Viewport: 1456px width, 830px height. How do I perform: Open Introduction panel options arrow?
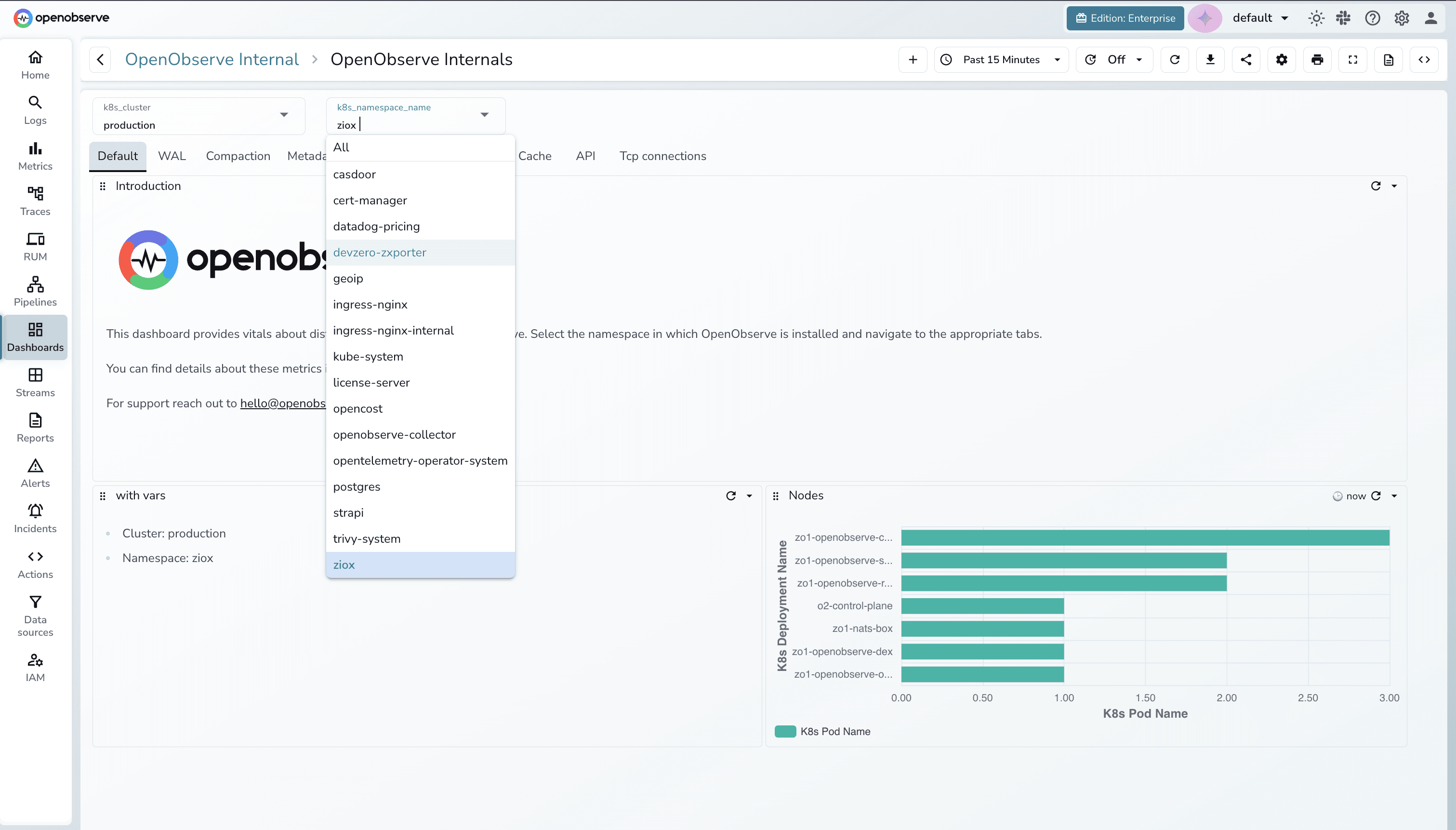1394,186
